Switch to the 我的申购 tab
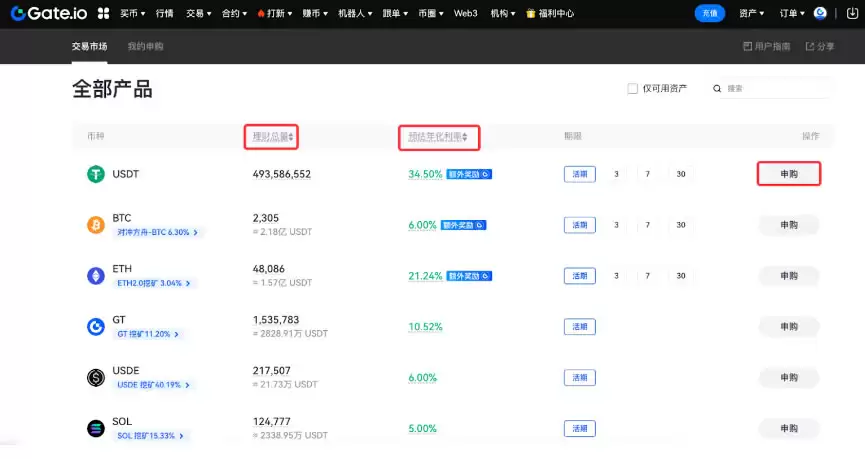 click(x=145, y=46)
